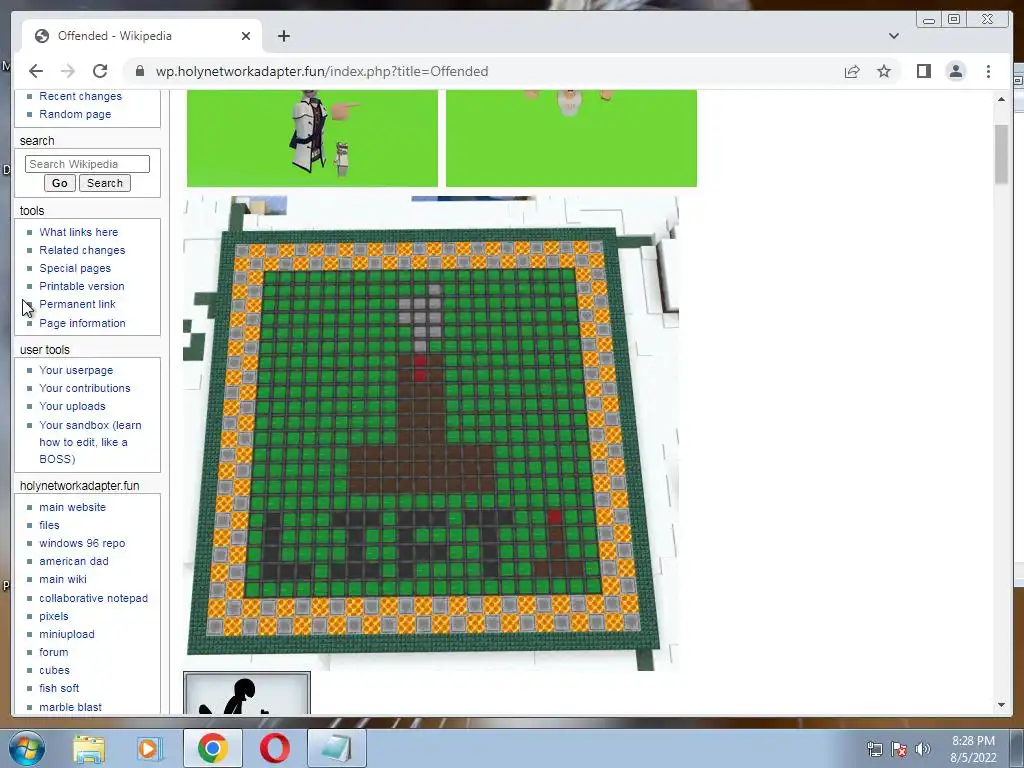Launch Opera from the taskbar
The width and height of the screenshot is (1024, 768).
tap(275, 748)
